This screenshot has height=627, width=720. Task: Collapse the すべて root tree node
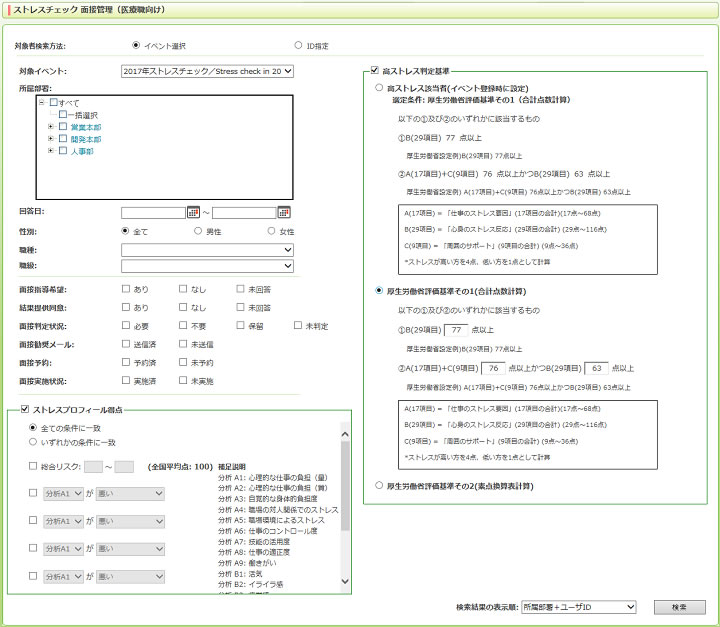(41, 102)
